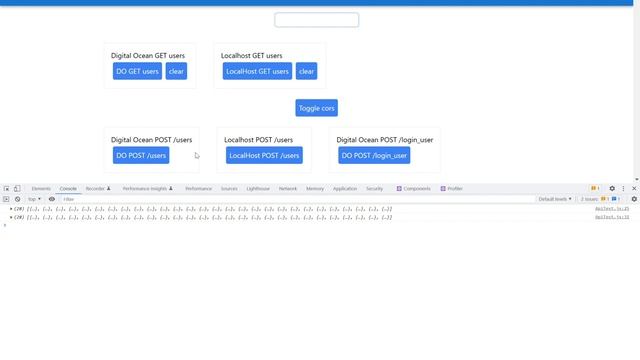Screen dimensions: 640x360
Task: Open the DevTools three-dot customize menu
Action: click(x=623, y=189)
